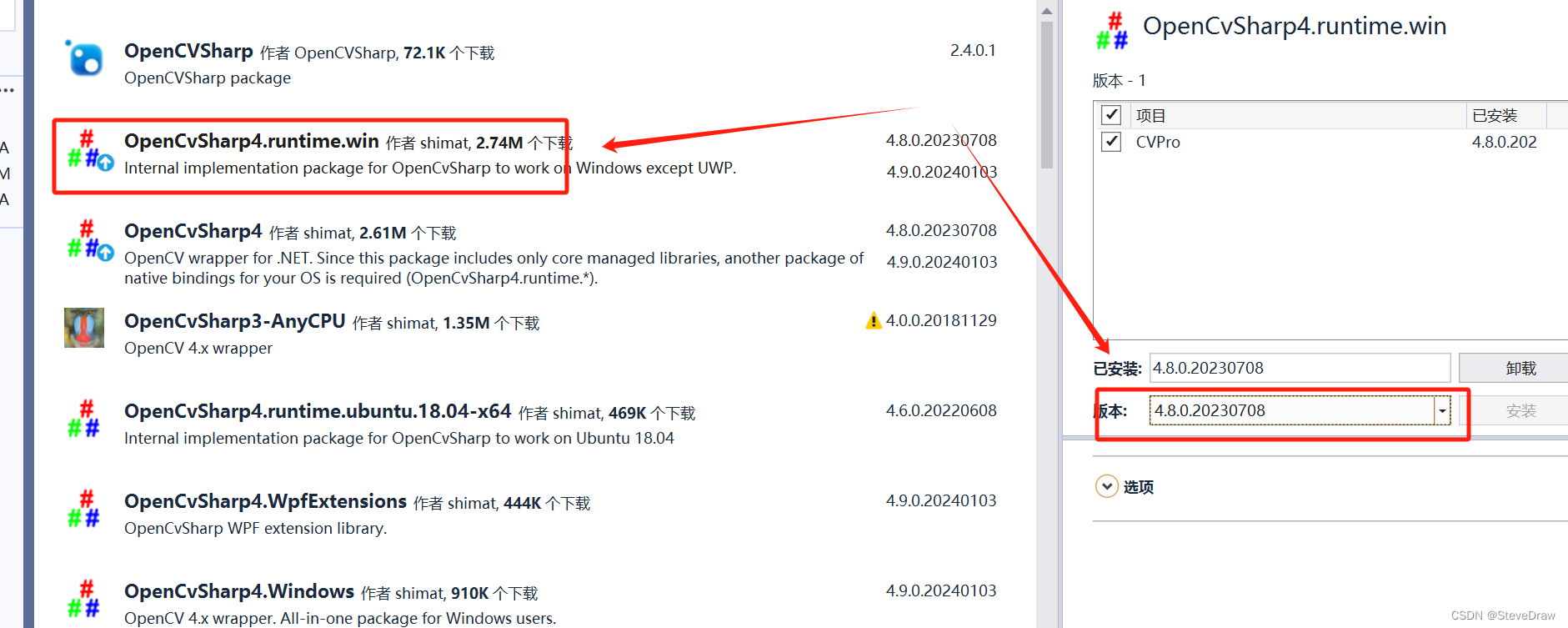Click the circled chevron icon next to 选项

tap(1106, 486)
